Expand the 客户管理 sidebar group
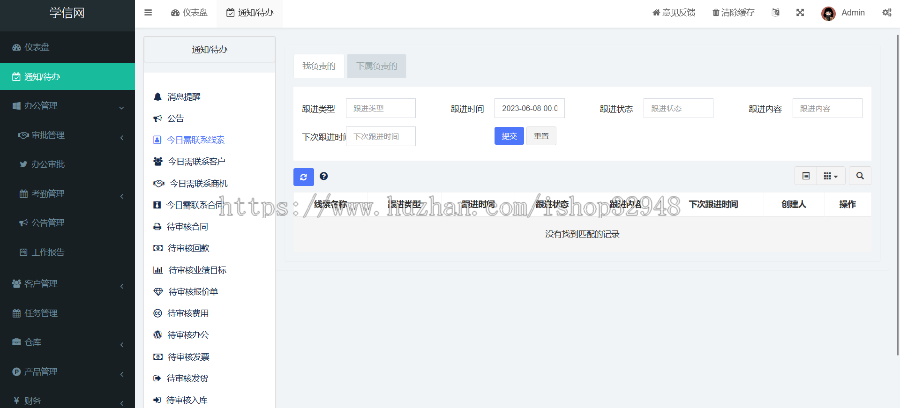 67,284
